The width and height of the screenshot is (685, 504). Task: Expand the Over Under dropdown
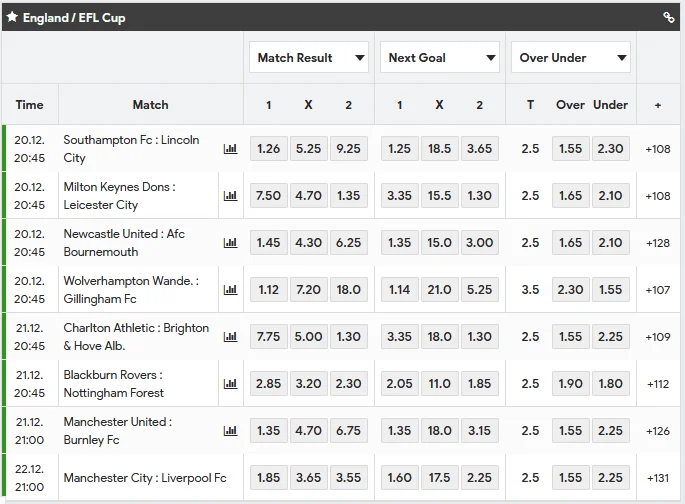click(570, 58)
